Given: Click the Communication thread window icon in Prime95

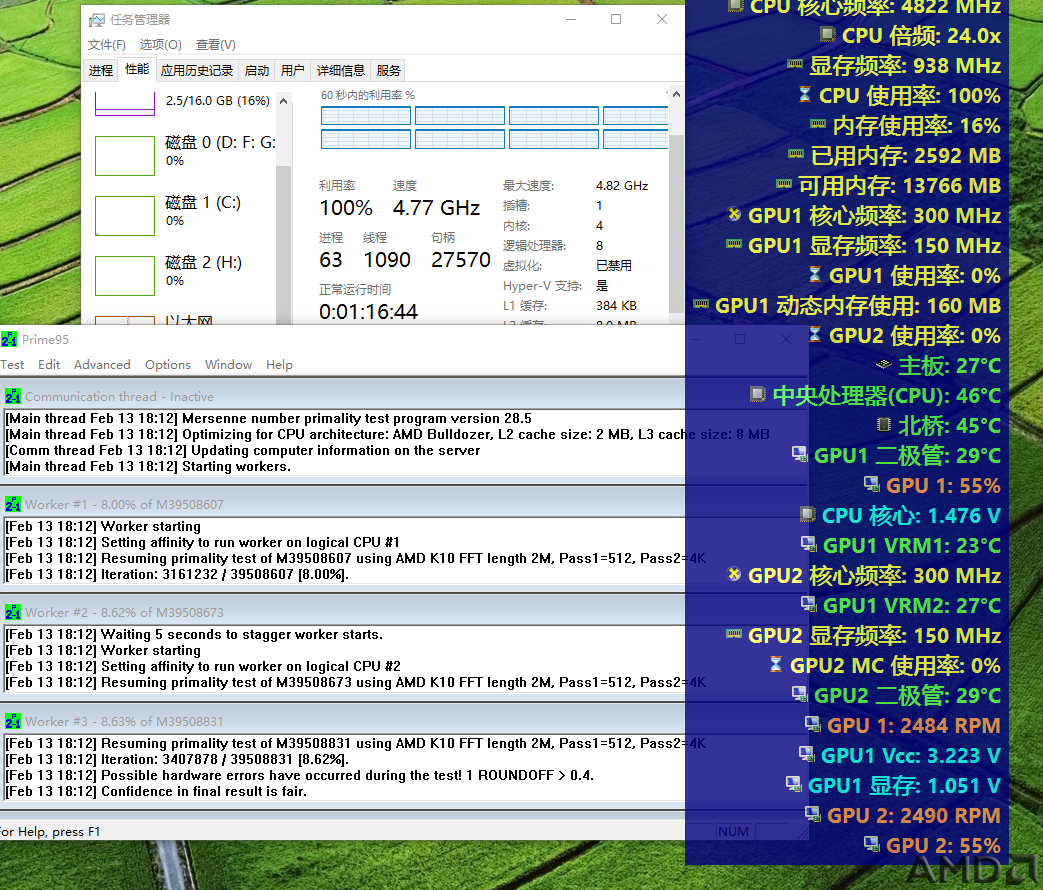Looking at the screenshot, I should pyautogui.click(x=13, y=396).
